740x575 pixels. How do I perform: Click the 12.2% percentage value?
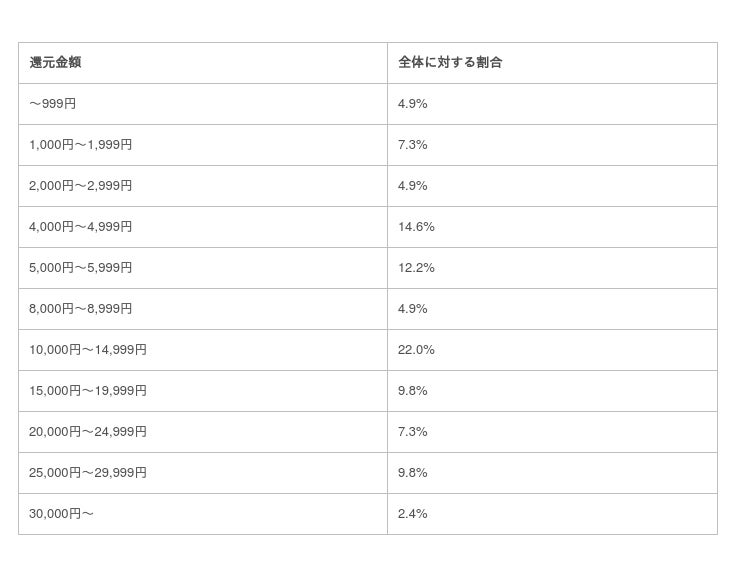tap(416, 268)
